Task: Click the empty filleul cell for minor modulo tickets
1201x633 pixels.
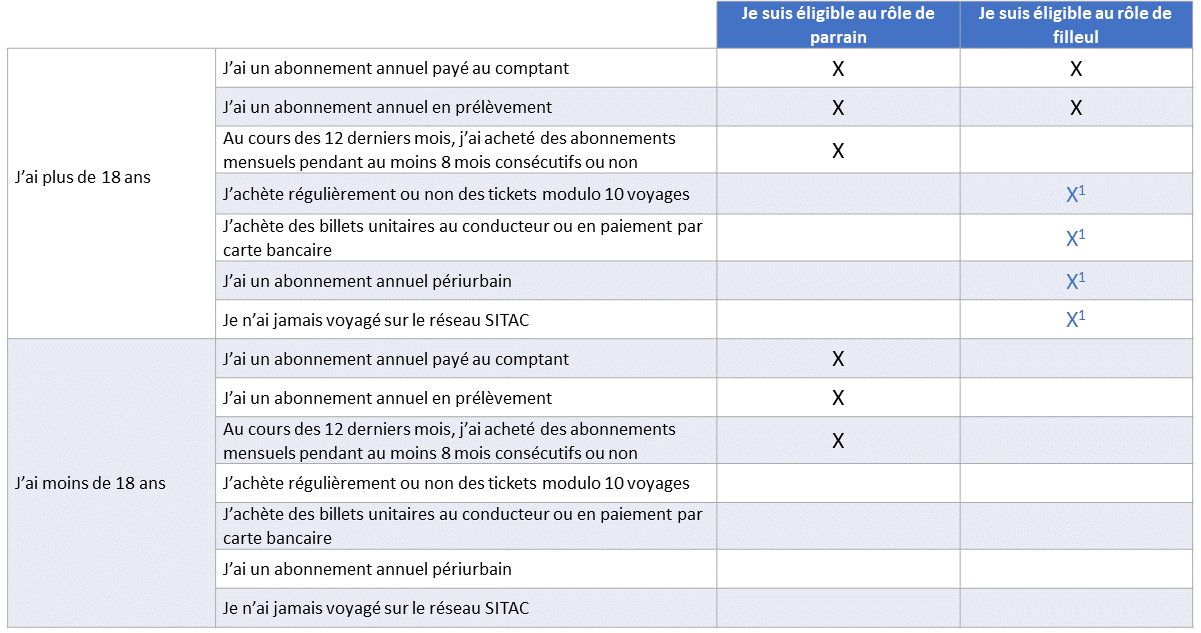Action: (1076, 484)
